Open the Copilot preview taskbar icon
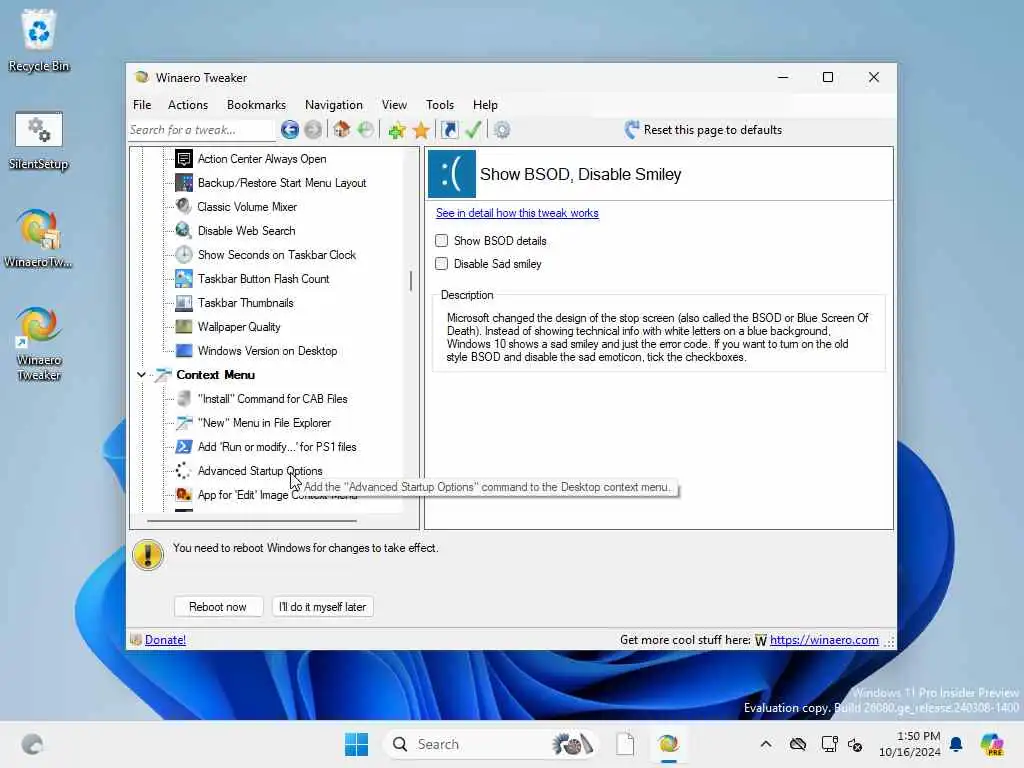1024x768 pixels. 992,744
